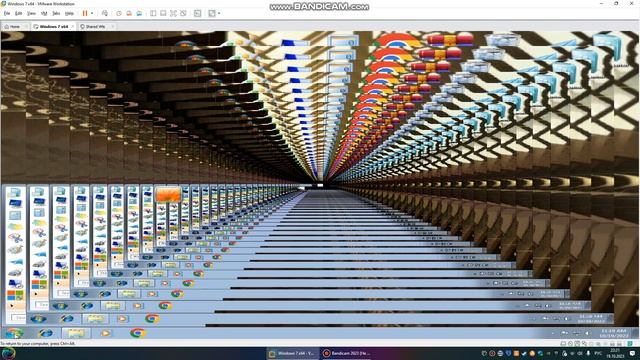Click the VMware message log icon in status bar
Viewport: 640px width, 360px height.
630,344
